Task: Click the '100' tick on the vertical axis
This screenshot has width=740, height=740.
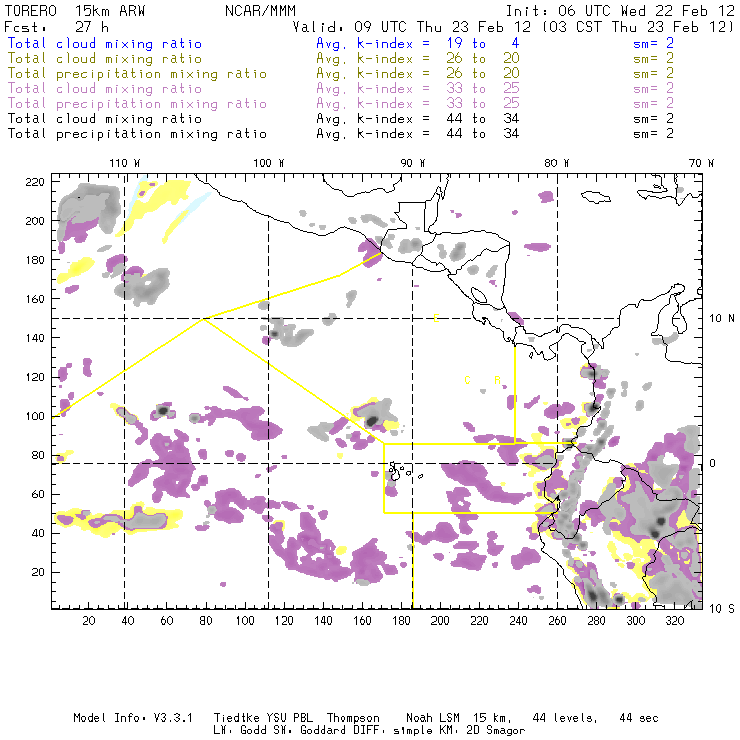Action: pyautogui.click(x=35, y=416)
